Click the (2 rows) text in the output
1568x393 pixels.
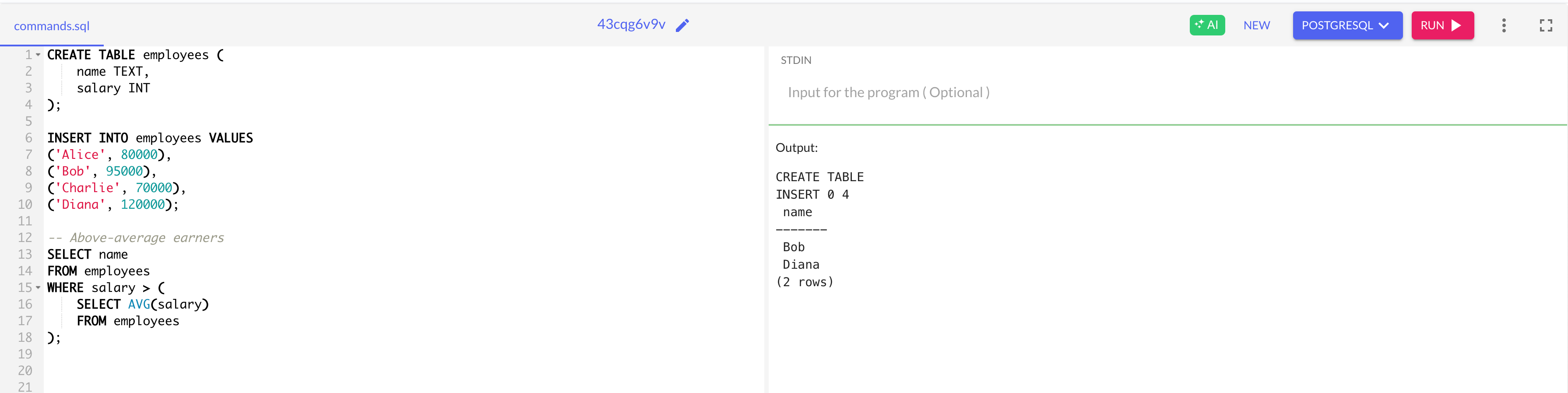coord(805,282)
